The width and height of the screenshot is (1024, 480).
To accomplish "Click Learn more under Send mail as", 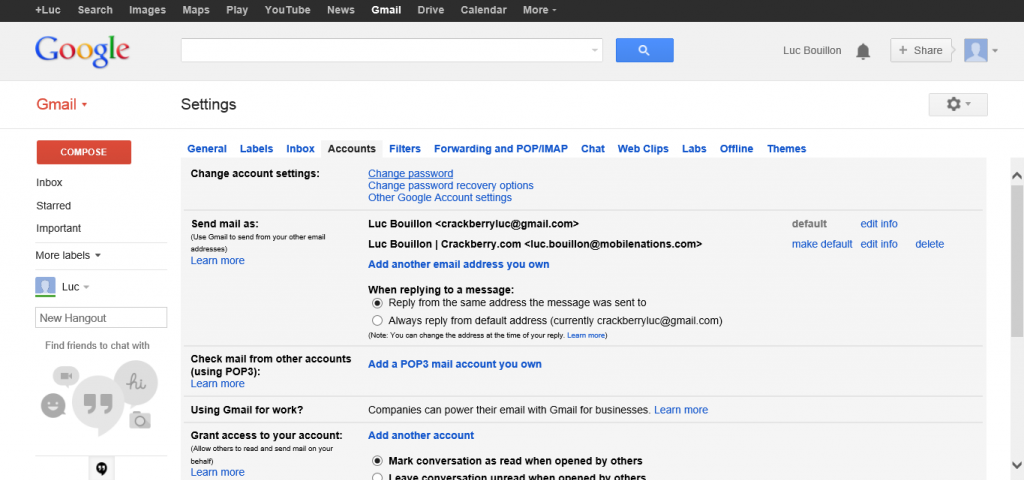I will [217, 261].
